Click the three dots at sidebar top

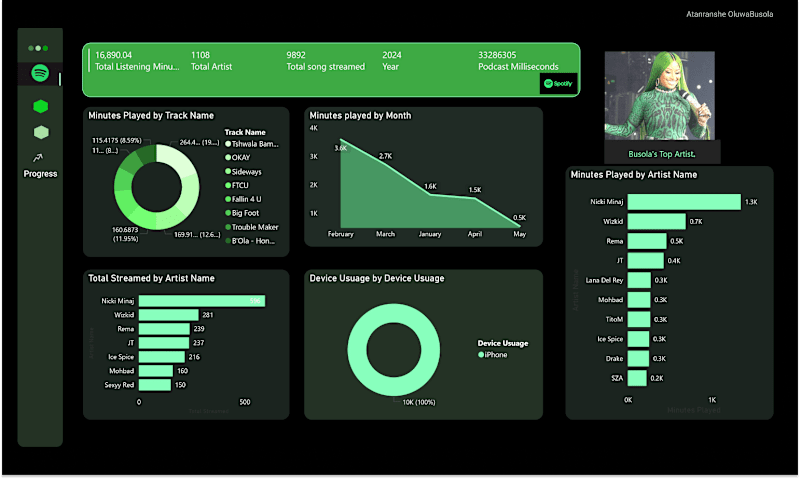click(38, 48)
